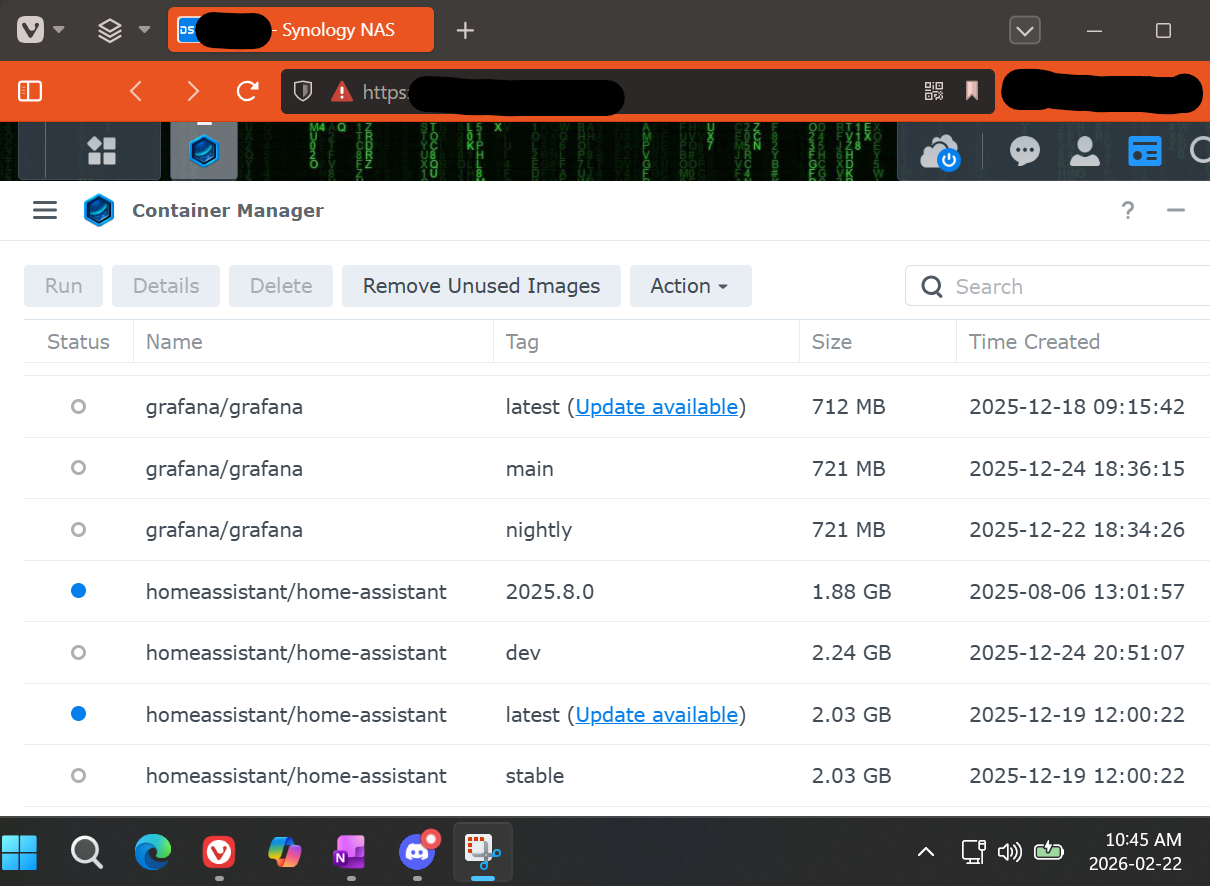Click the QR code icon in address bar
Viewport: 1210px width, 886px height.
click(934, 92)
